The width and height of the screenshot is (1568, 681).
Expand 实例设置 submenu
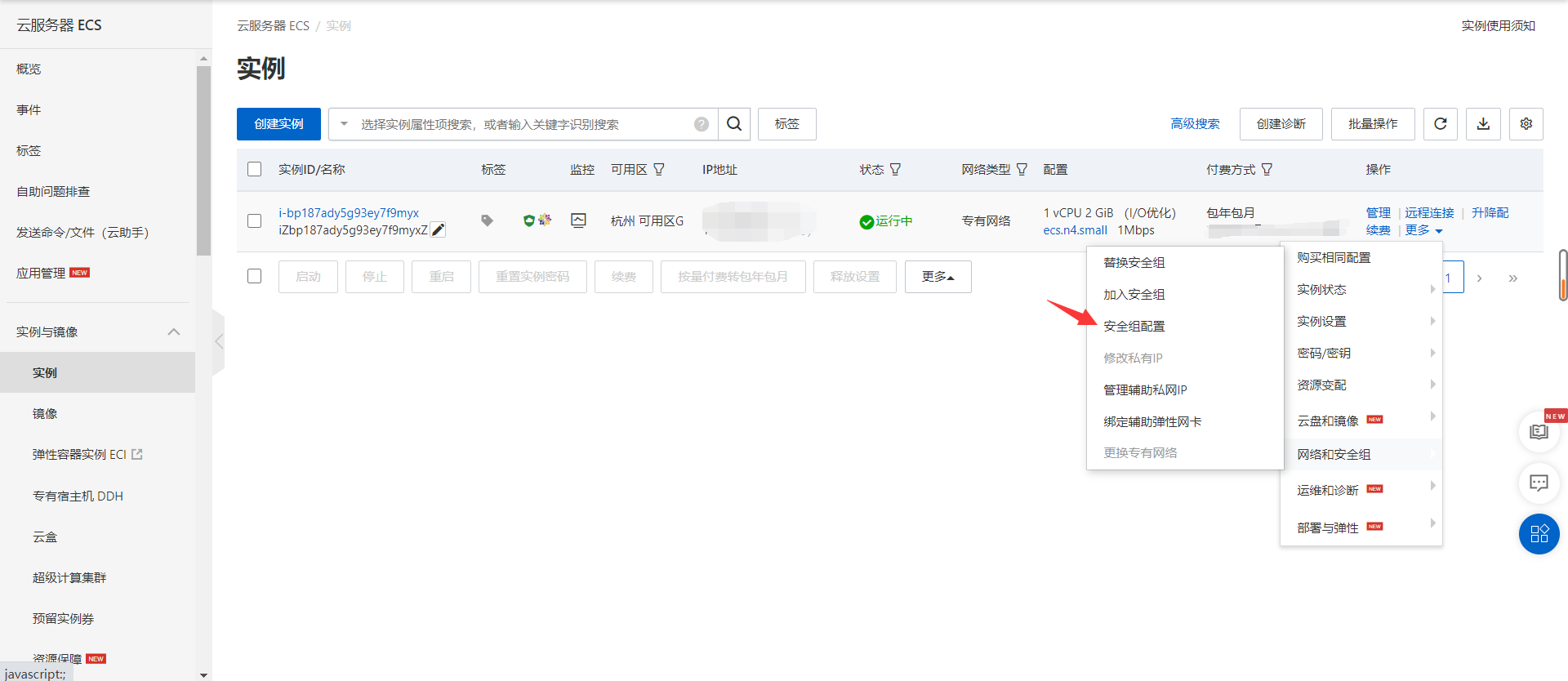(1361, 321)
